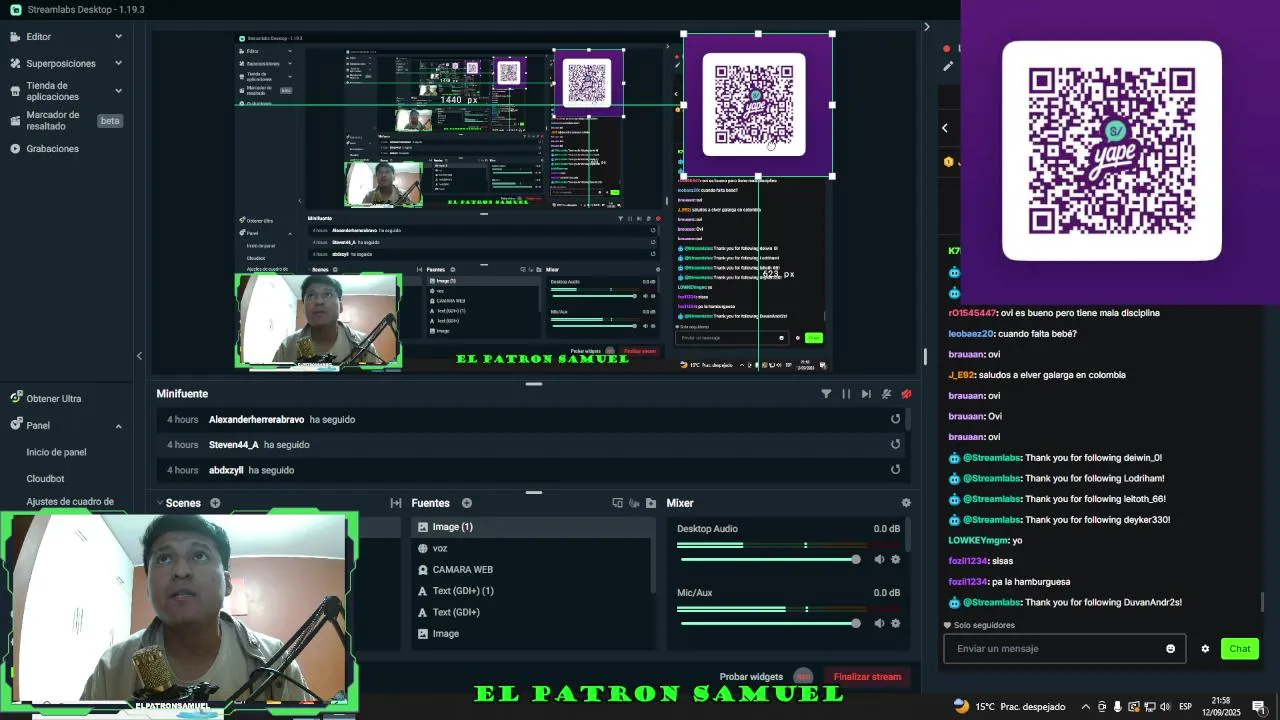Open the ESP language indicator
Screen dimensions: 1280x720
click(1186, 707)
